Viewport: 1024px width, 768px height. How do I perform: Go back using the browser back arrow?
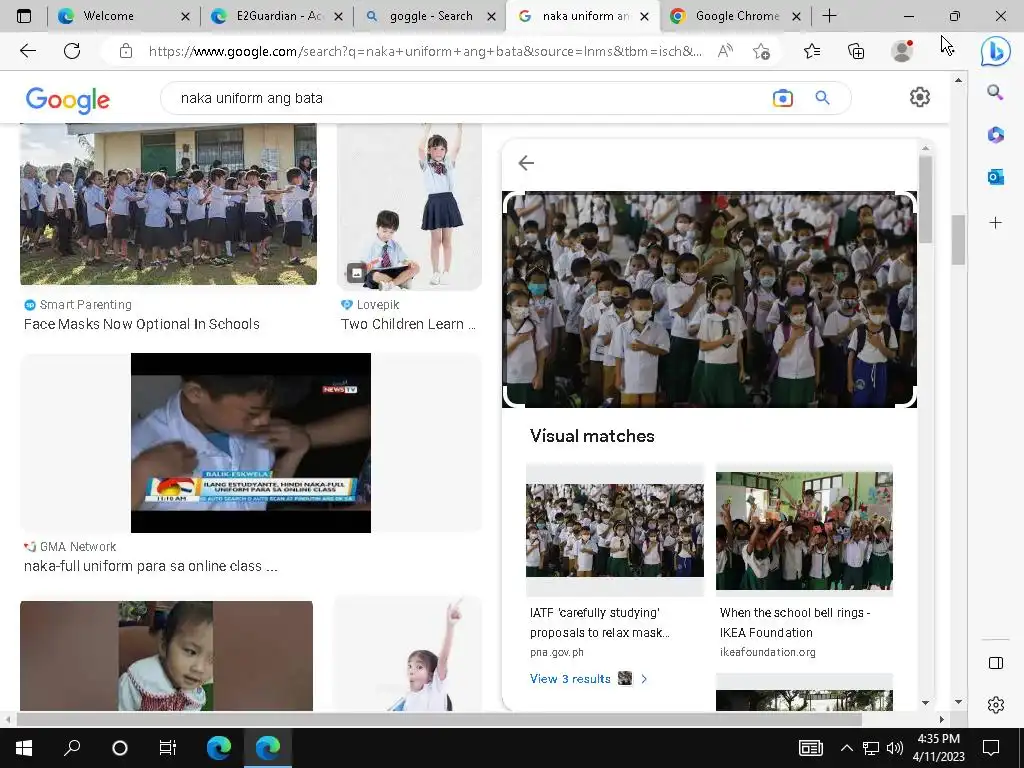coord(28,50)
